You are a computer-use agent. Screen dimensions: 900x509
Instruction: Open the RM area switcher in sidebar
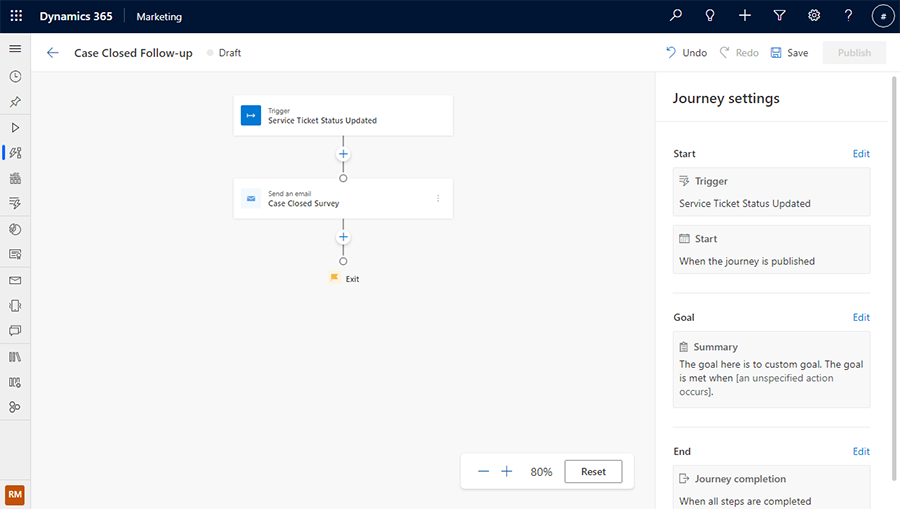[x=15, y=494]
